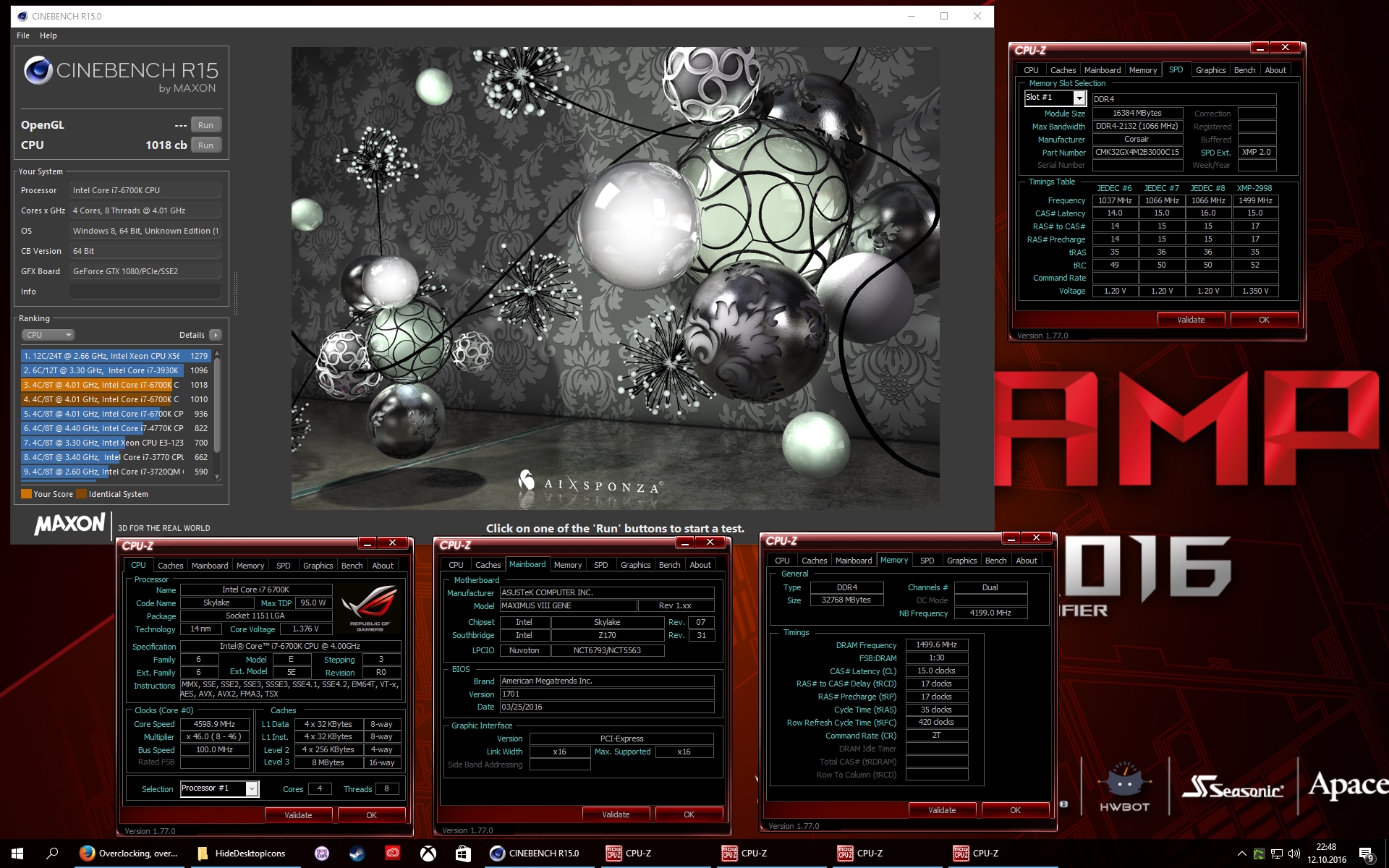Click the MAXON logo at the bottom
The width and height of the screenshot is (1389, 868).
pyautogui.click(x=70, y=524)
